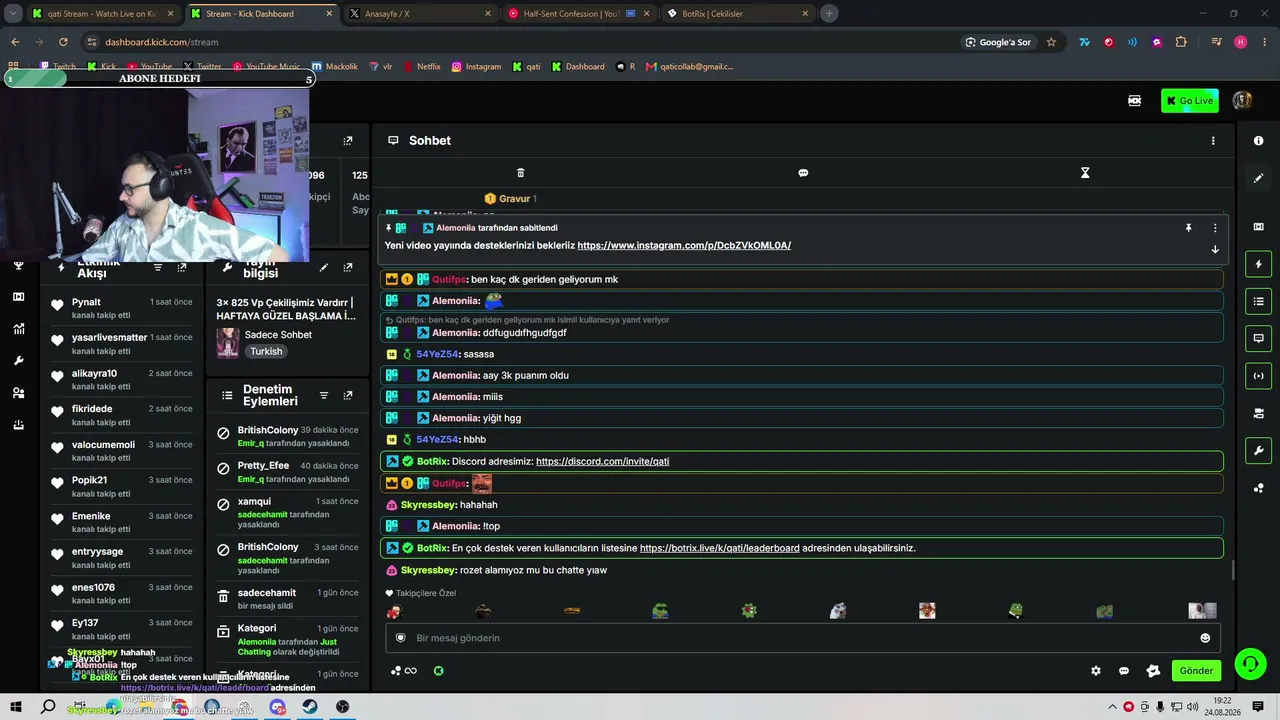The image size is (1280, 720).
Task: Unpin the pinned message via pin icon
Action: (x=1188, y=228)
